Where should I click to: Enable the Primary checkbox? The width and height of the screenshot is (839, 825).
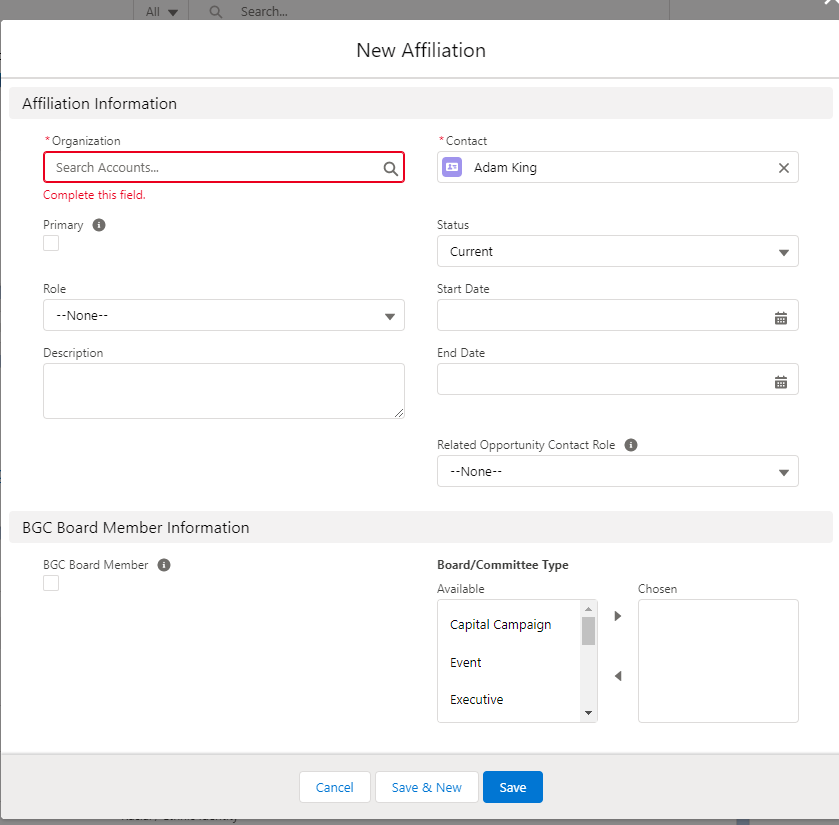(50, 242)
